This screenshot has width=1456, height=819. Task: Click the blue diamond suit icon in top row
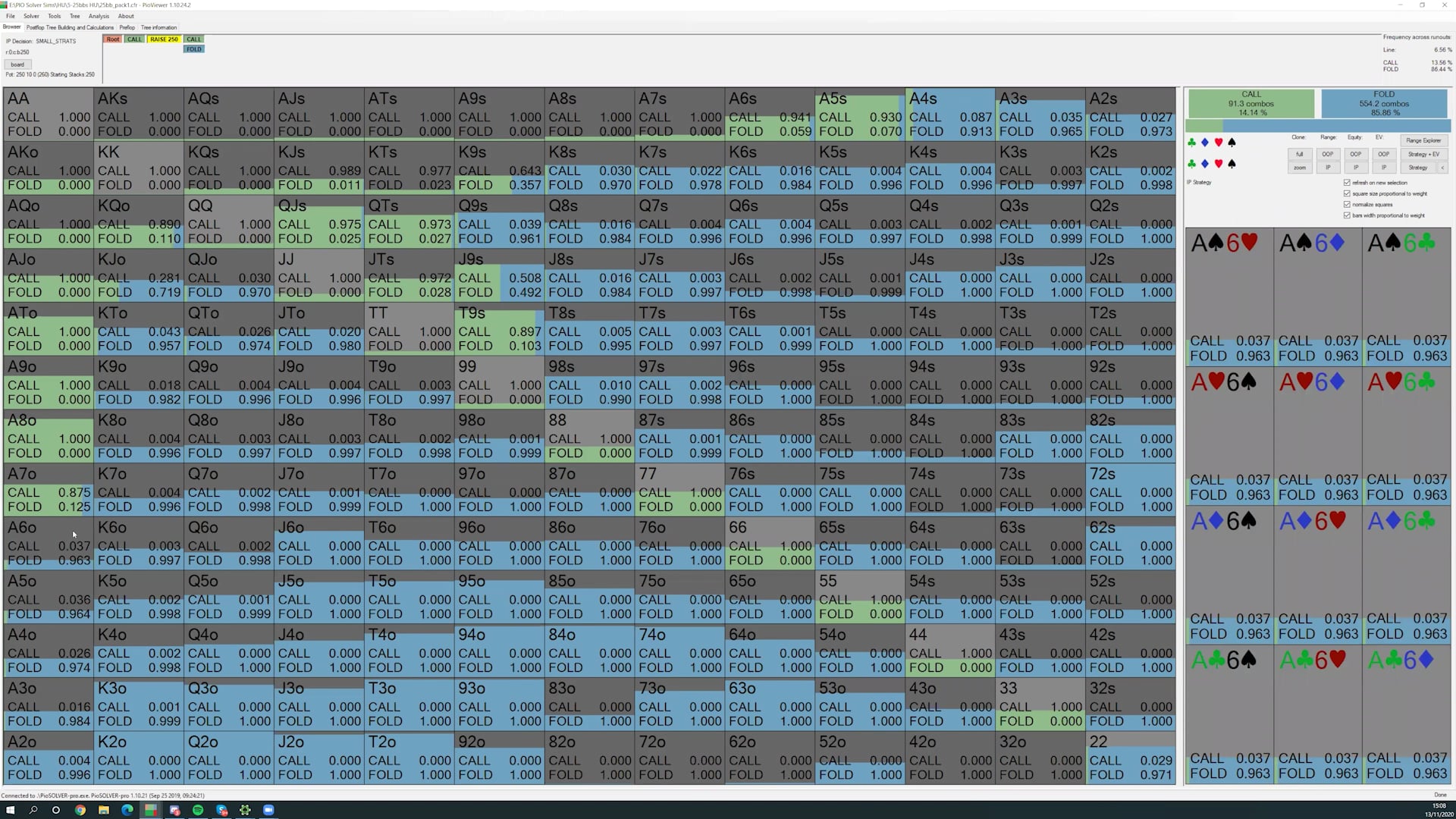[x=1205, y=143]
